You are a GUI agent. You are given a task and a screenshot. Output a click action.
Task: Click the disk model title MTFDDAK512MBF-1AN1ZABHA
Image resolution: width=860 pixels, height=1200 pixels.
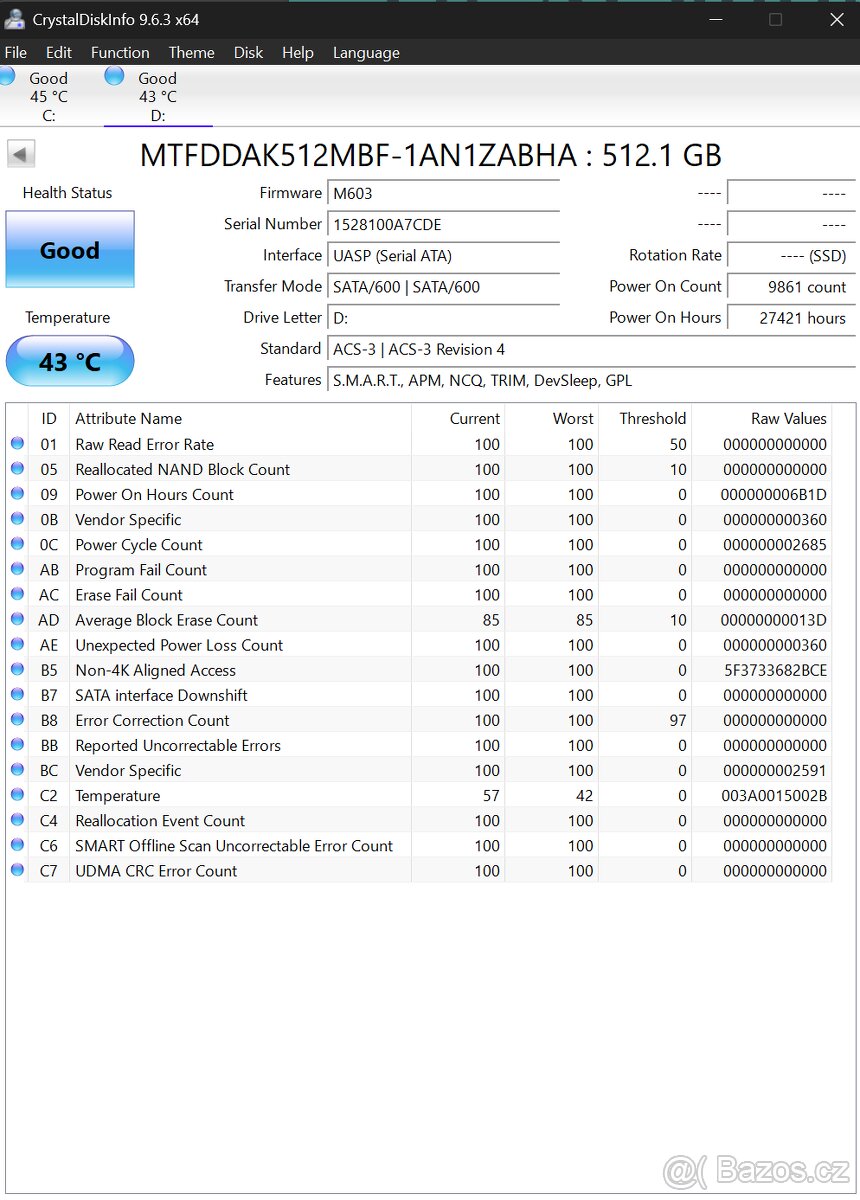click(358, 155)
